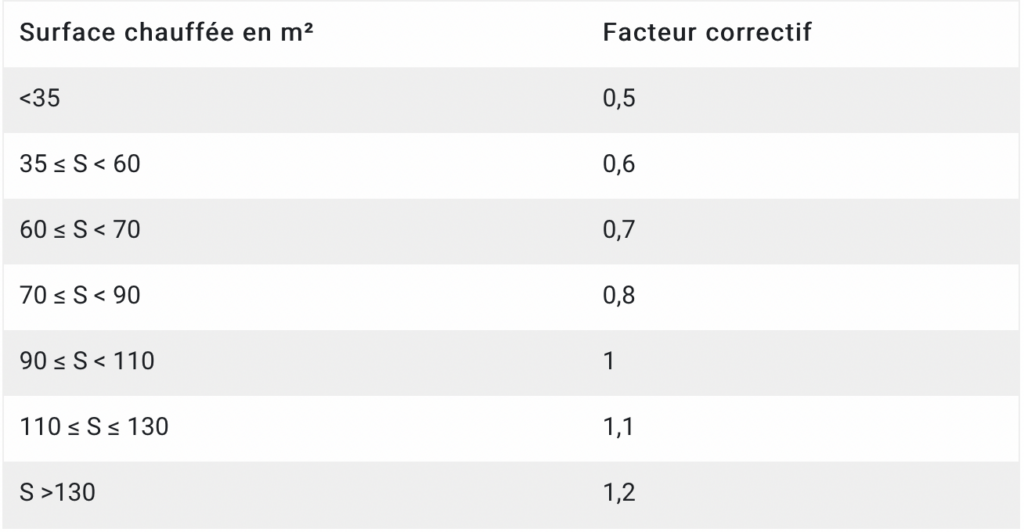Viewport: 1024px width, 532px height.
Task: Select the 1,1 correction factor value
Action: [x=618, y=427]
